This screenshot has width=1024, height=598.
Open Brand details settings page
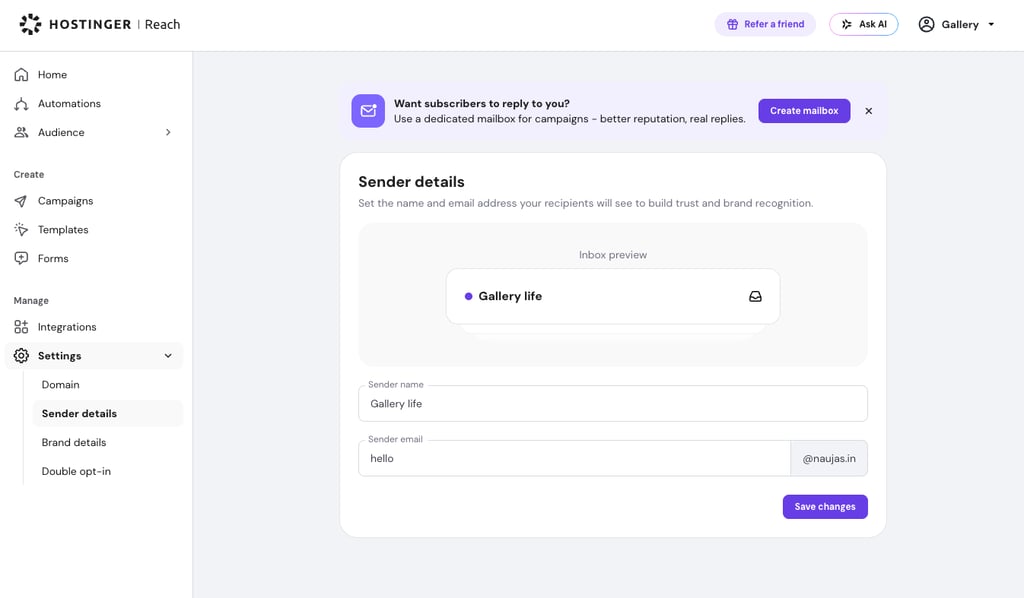click(x=74, y=442)
